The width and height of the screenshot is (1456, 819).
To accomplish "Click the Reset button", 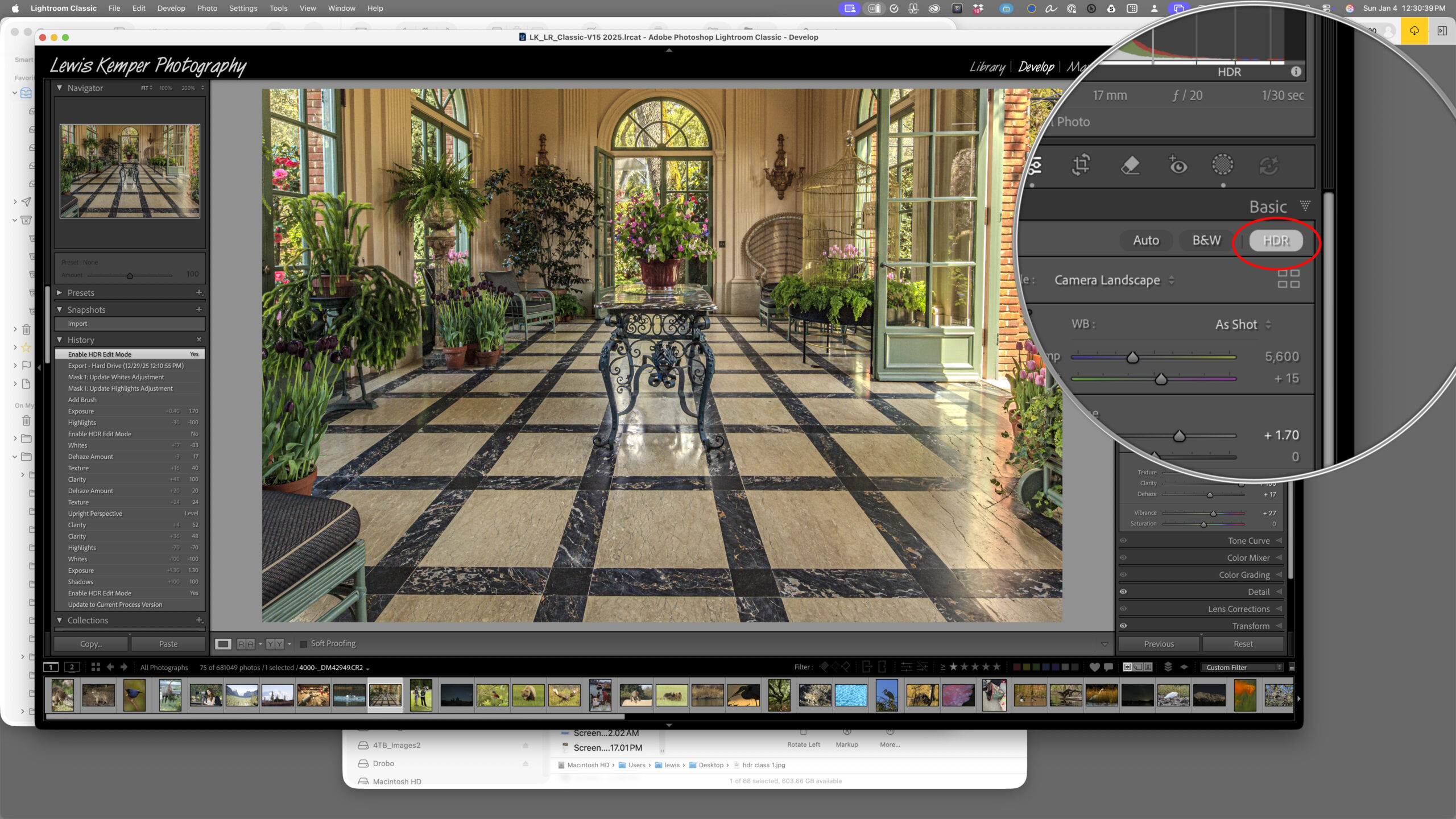I will [x=1243, y=644].
